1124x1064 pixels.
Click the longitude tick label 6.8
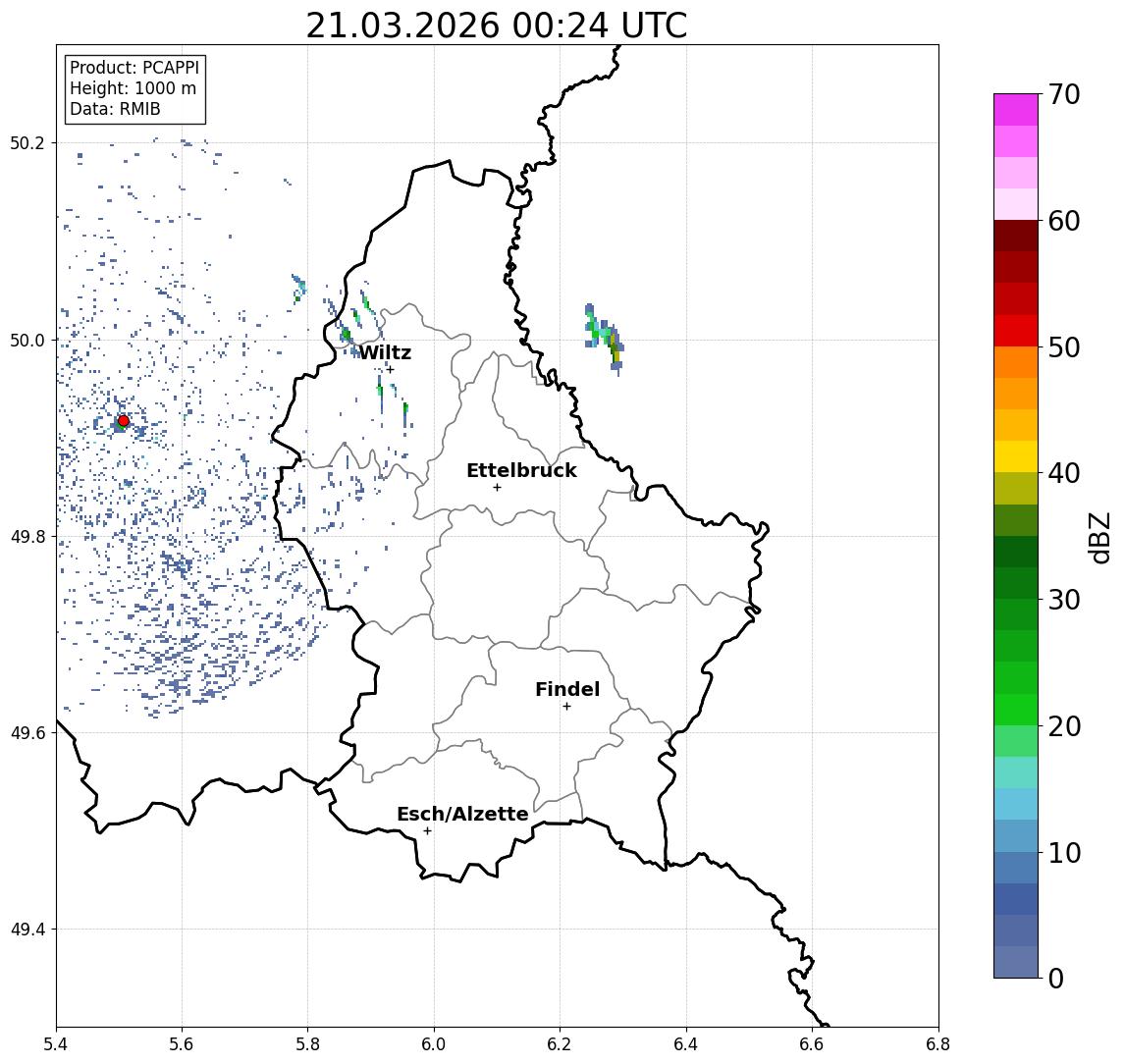pos(939,1044)
